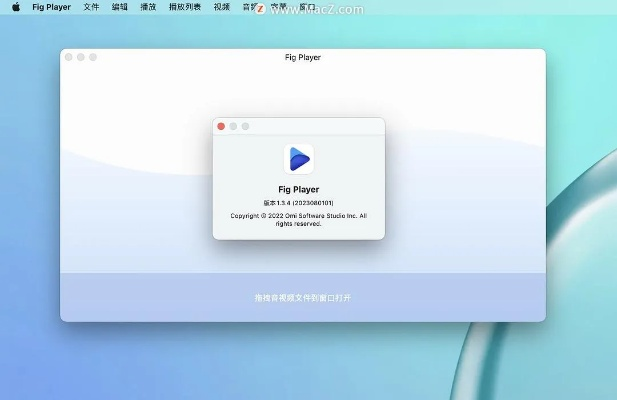
Task: Open the 编辑 menu
Action: coord(119,7)
